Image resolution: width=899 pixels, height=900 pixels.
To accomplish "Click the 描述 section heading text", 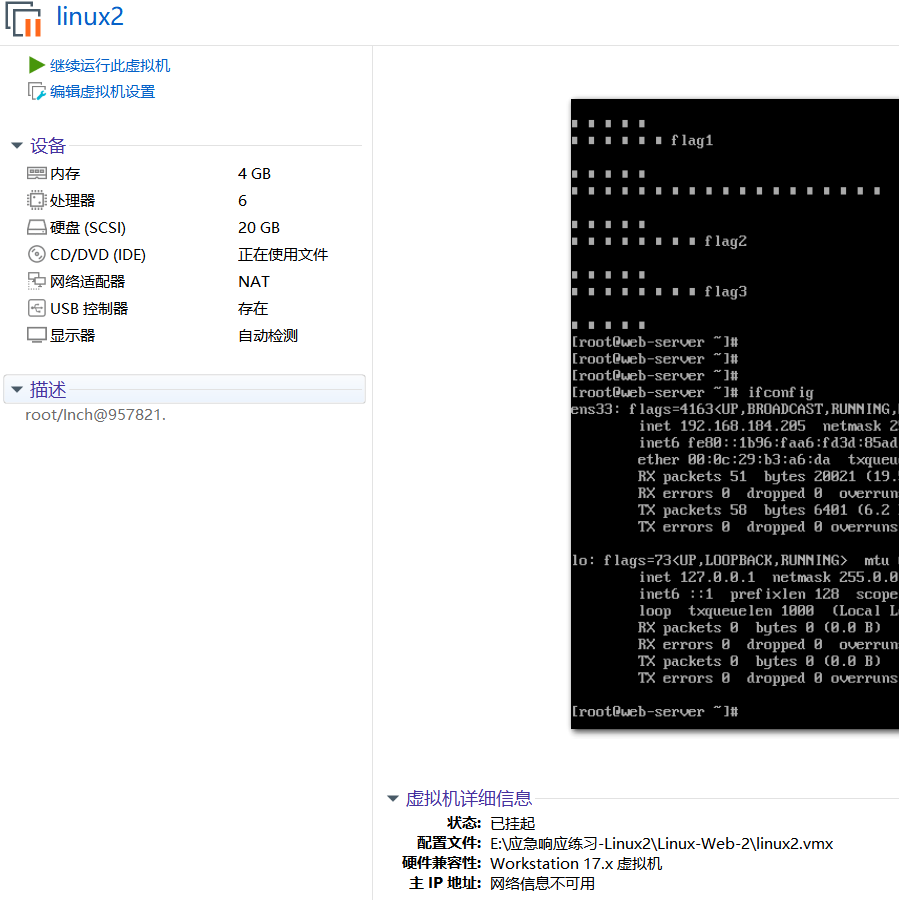I will (48, 389).
